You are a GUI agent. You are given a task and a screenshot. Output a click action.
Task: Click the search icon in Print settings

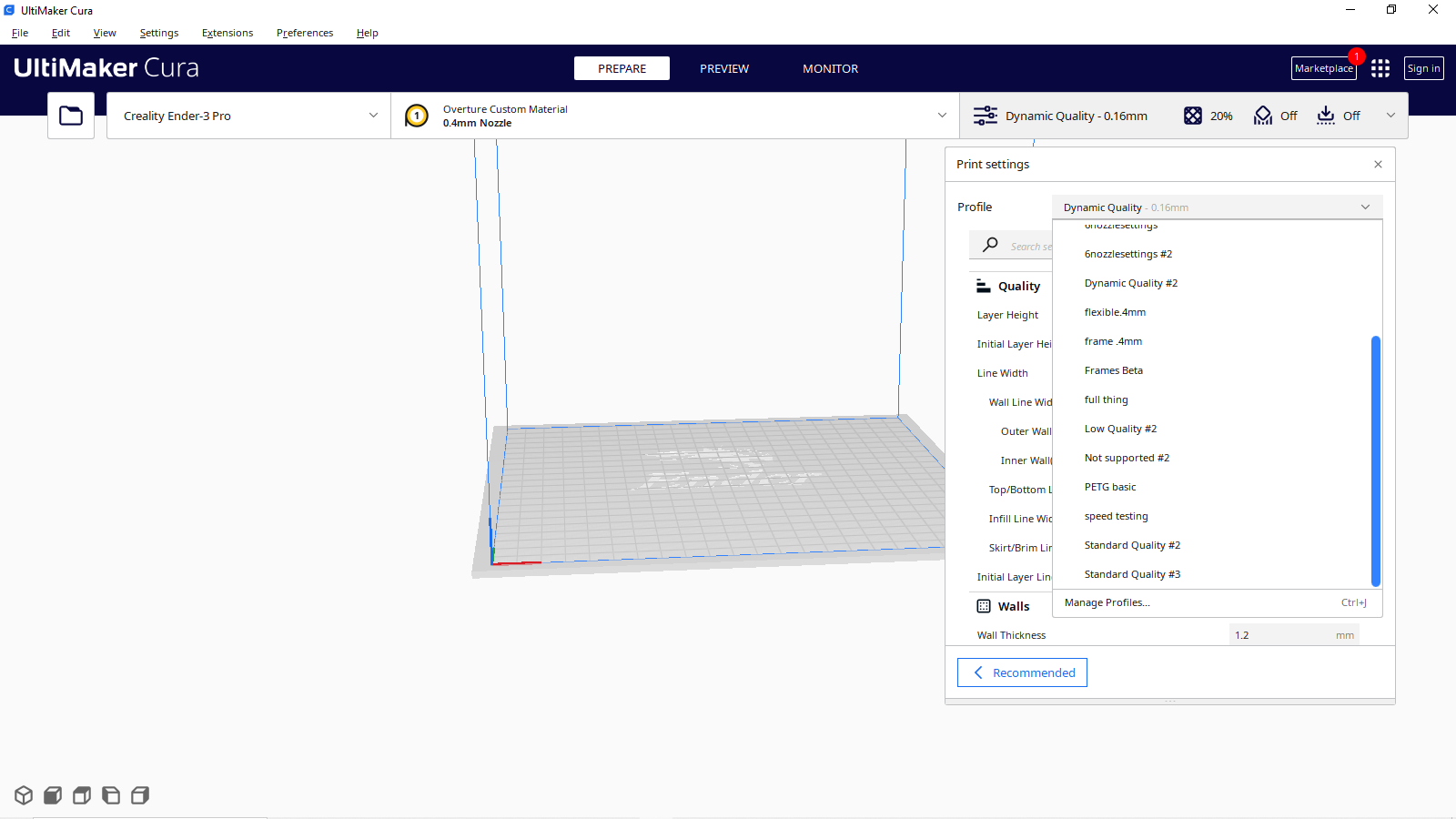pos(990,245)
